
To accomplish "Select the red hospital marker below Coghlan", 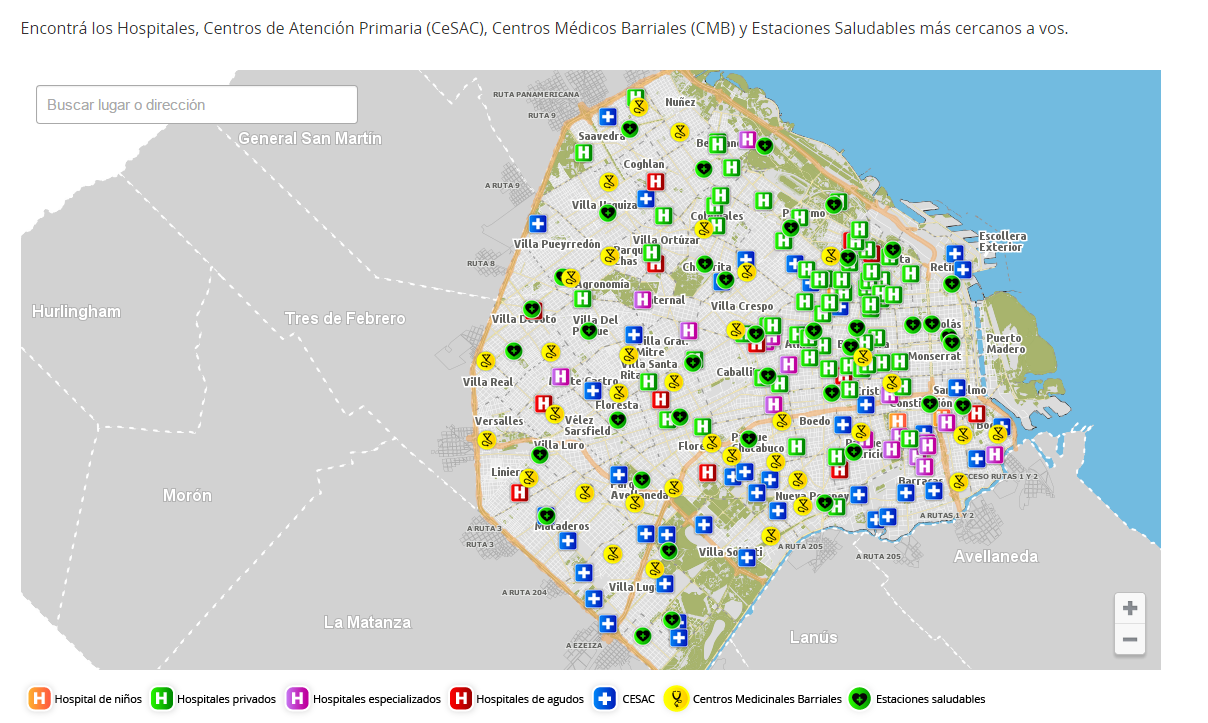I will click(655, 181).
